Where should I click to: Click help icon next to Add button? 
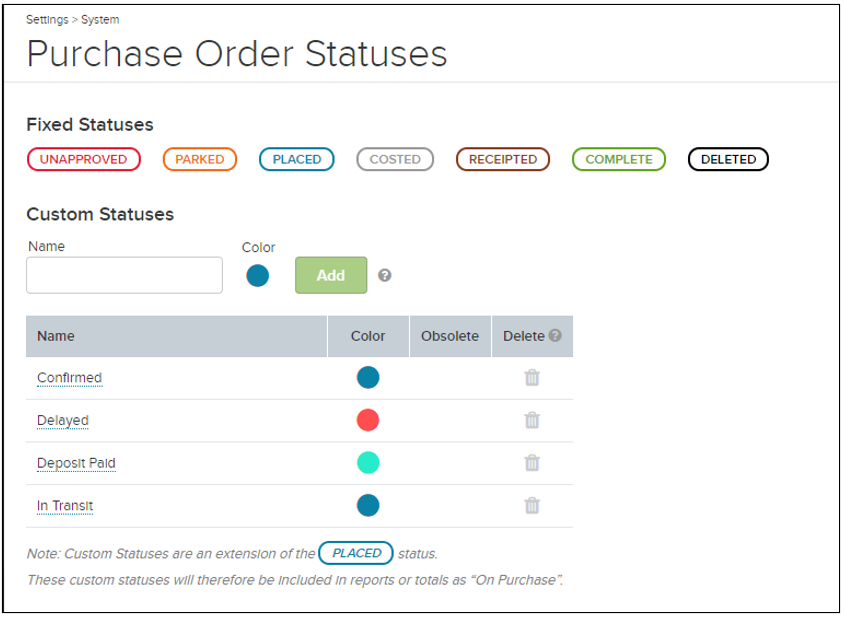coord(385,276)
